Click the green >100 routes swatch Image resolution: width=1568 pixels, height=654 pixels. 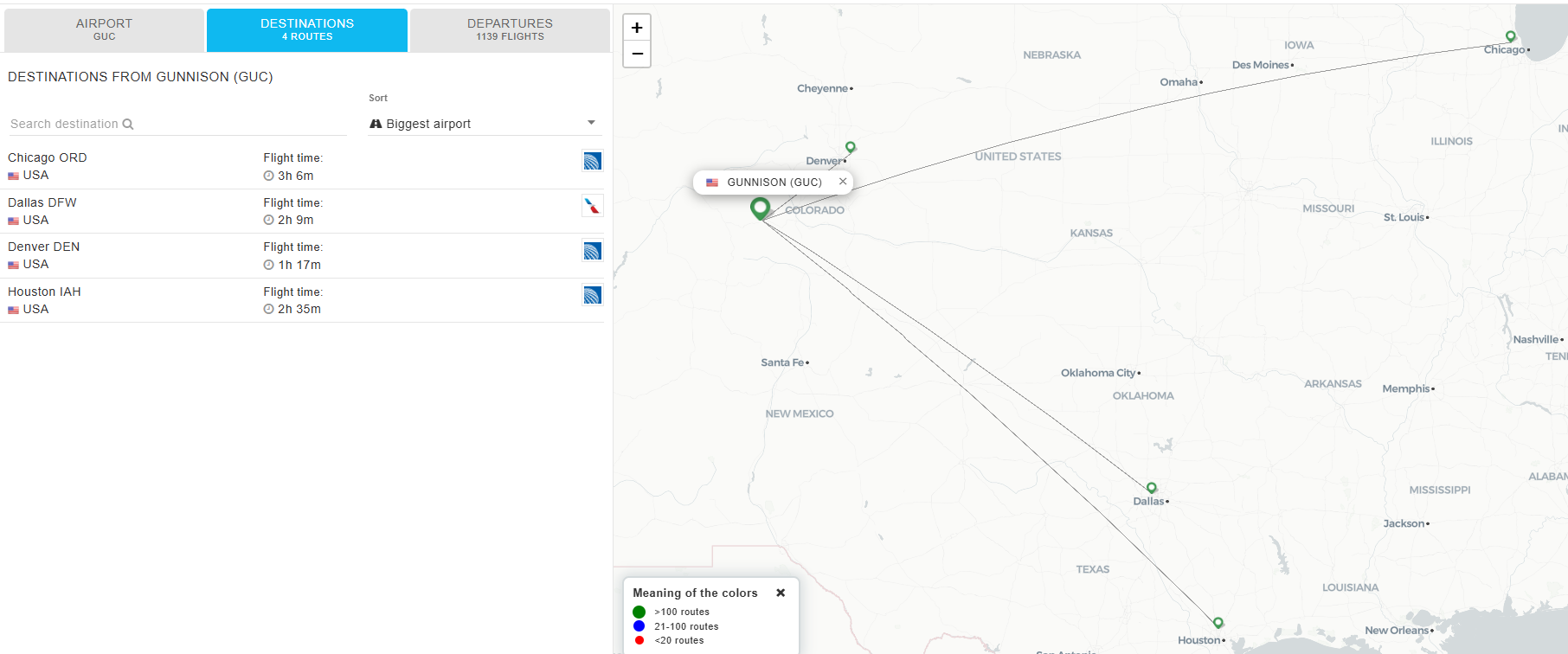[x=639, y=612]
